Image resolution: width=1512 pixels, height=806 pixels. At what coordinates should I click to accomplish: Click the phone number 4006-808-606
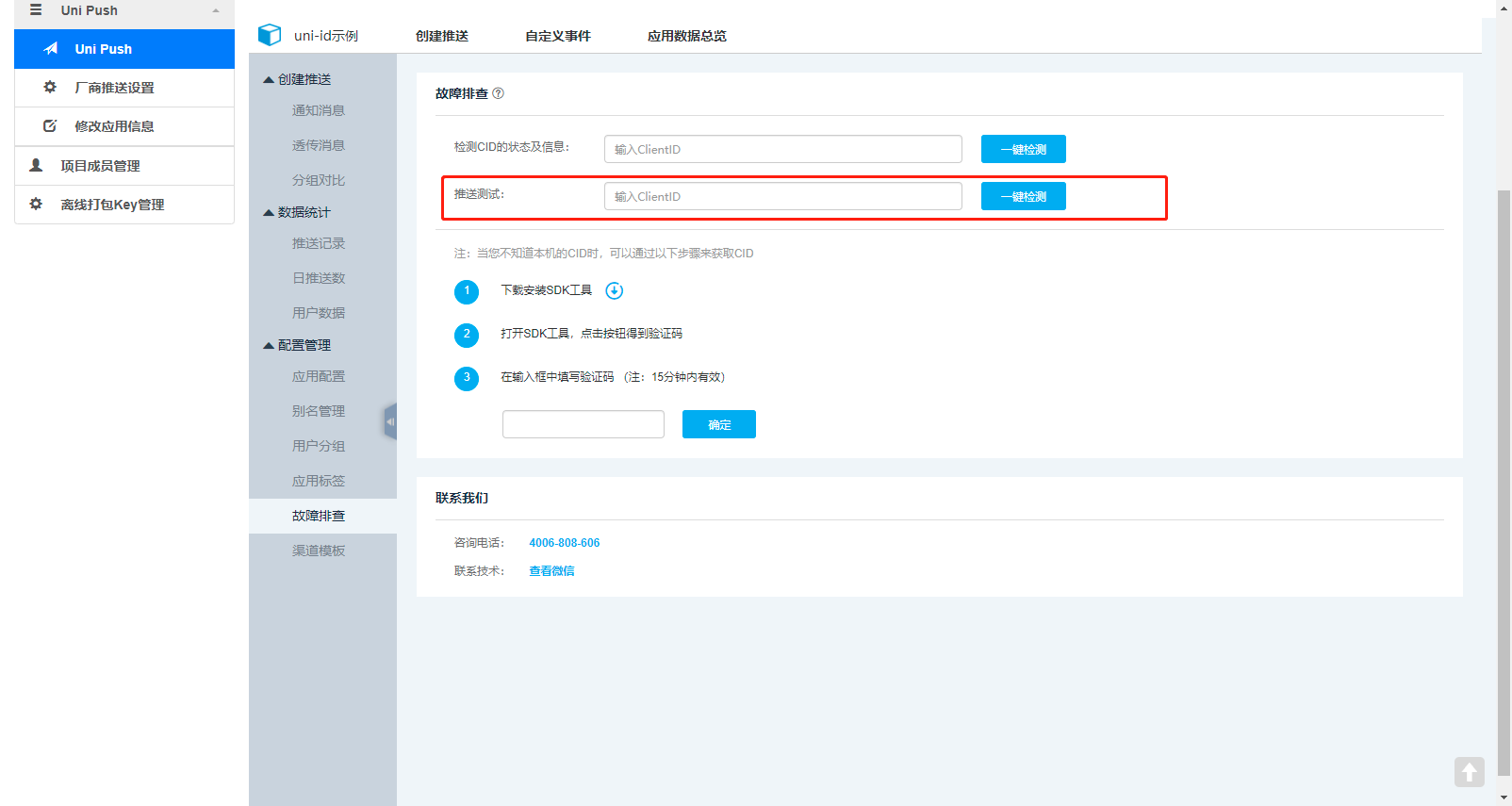click(x=565, y=543)
